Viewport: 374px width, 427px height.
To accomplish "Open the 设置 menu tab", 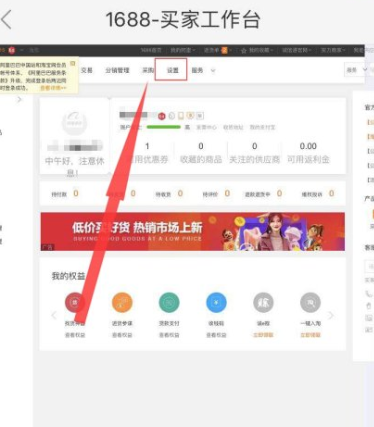I will click(x=173, y=70).
